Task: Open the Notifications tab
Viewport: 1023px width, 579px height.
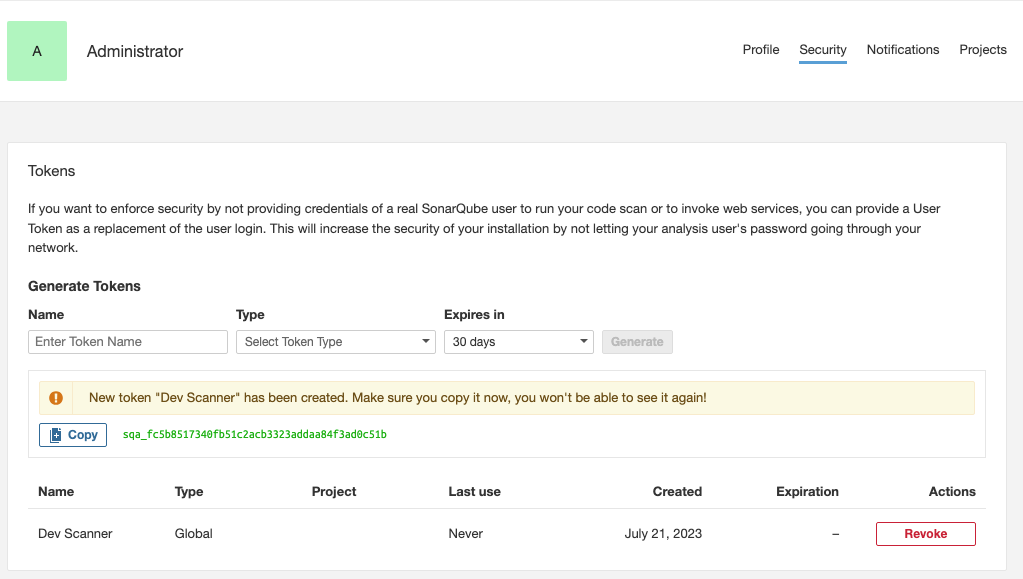Action: click(902, 50)
